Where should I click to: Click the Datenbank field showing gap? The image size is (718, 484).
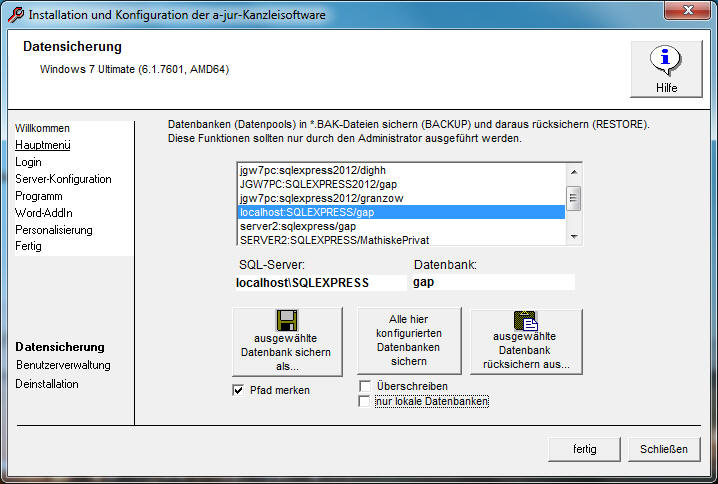[493, 283]
